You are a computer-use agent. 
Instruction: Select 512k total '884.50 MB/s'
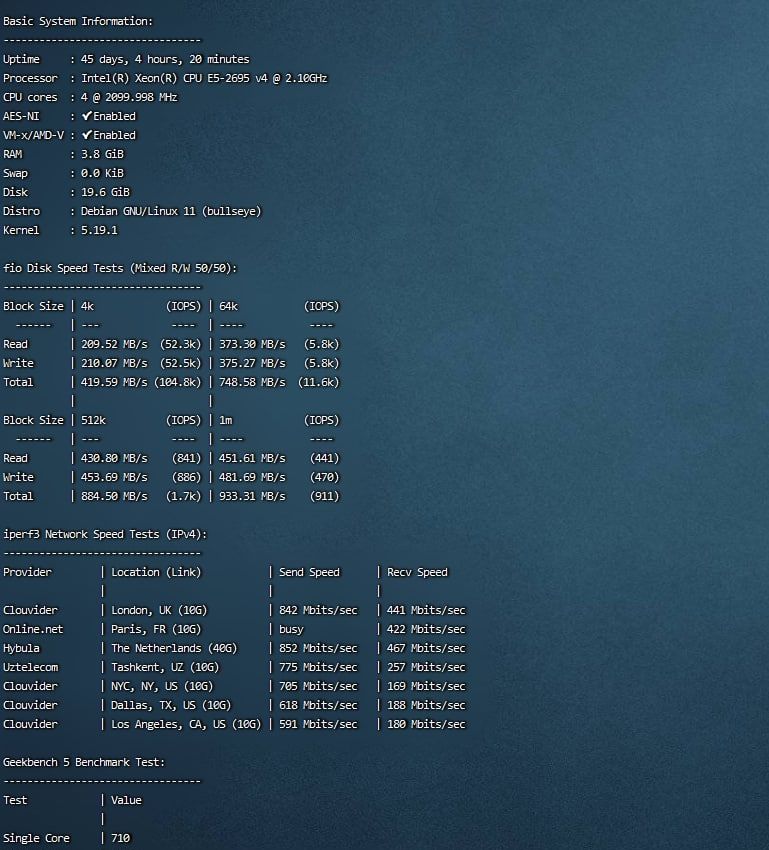pyautogui.click(x=114, y=496)
